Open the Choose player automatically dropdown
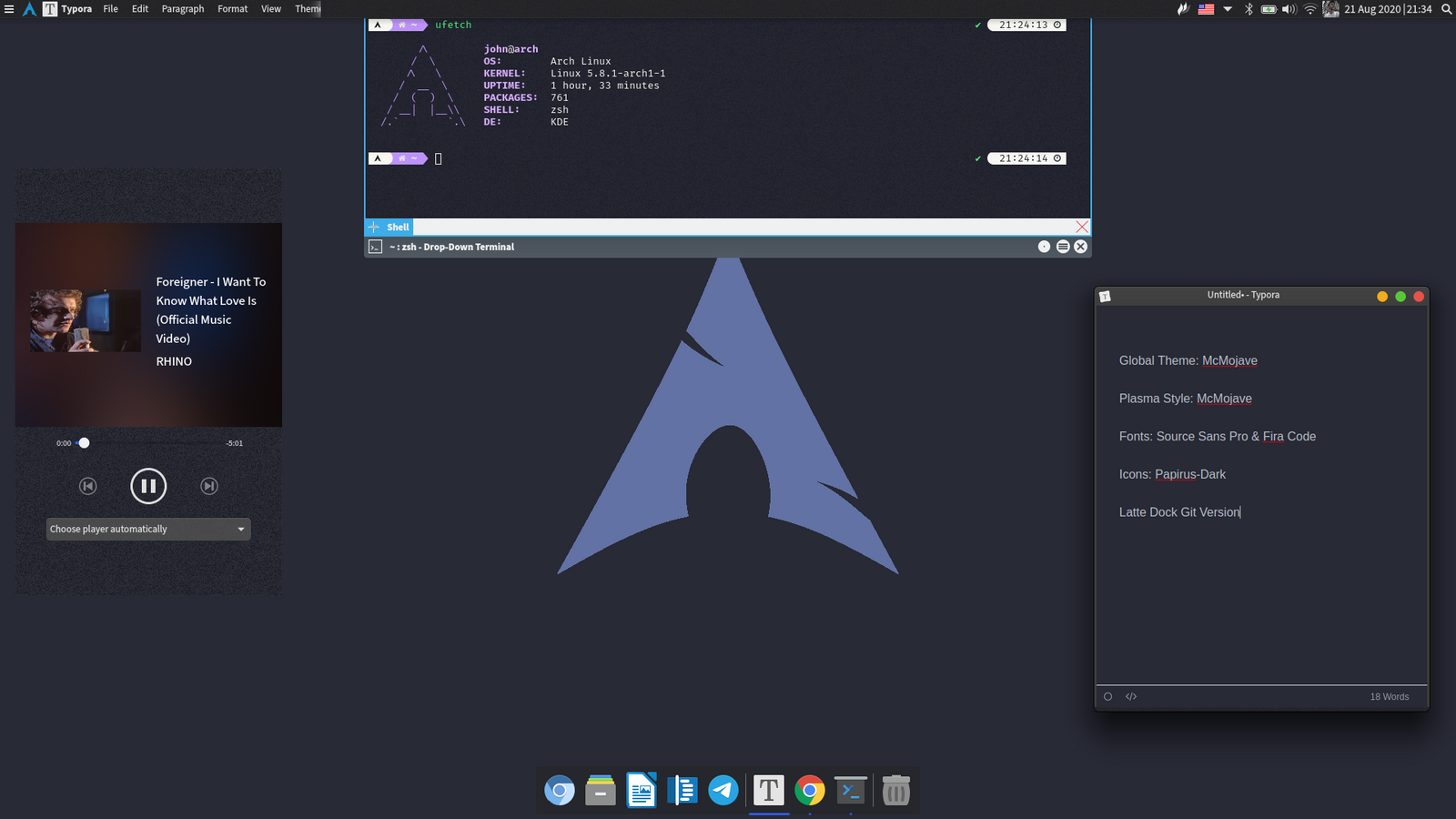1456x819 pixels. 148,529
